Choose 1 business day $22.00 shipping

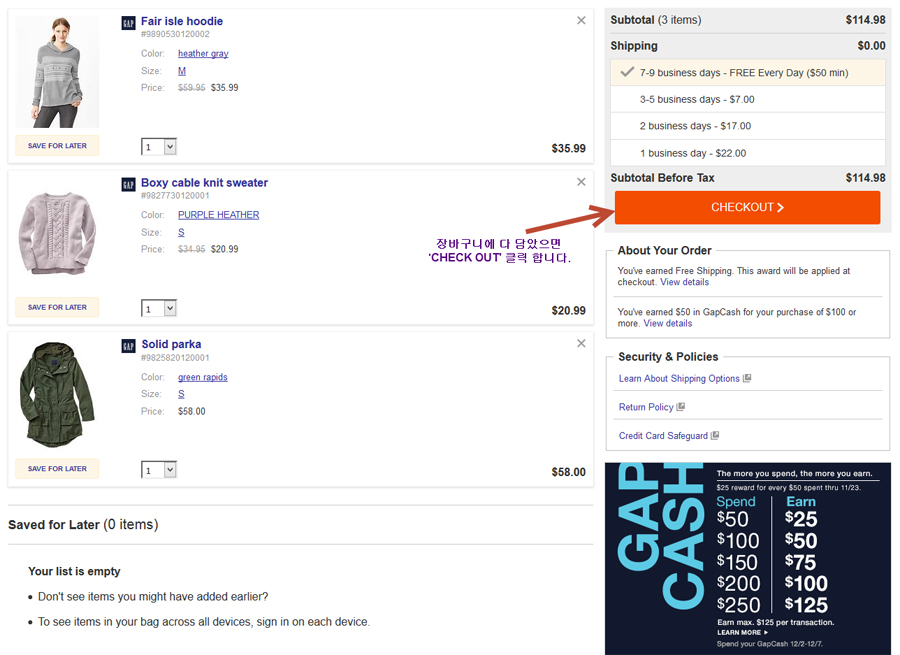(x=747, y=153)
